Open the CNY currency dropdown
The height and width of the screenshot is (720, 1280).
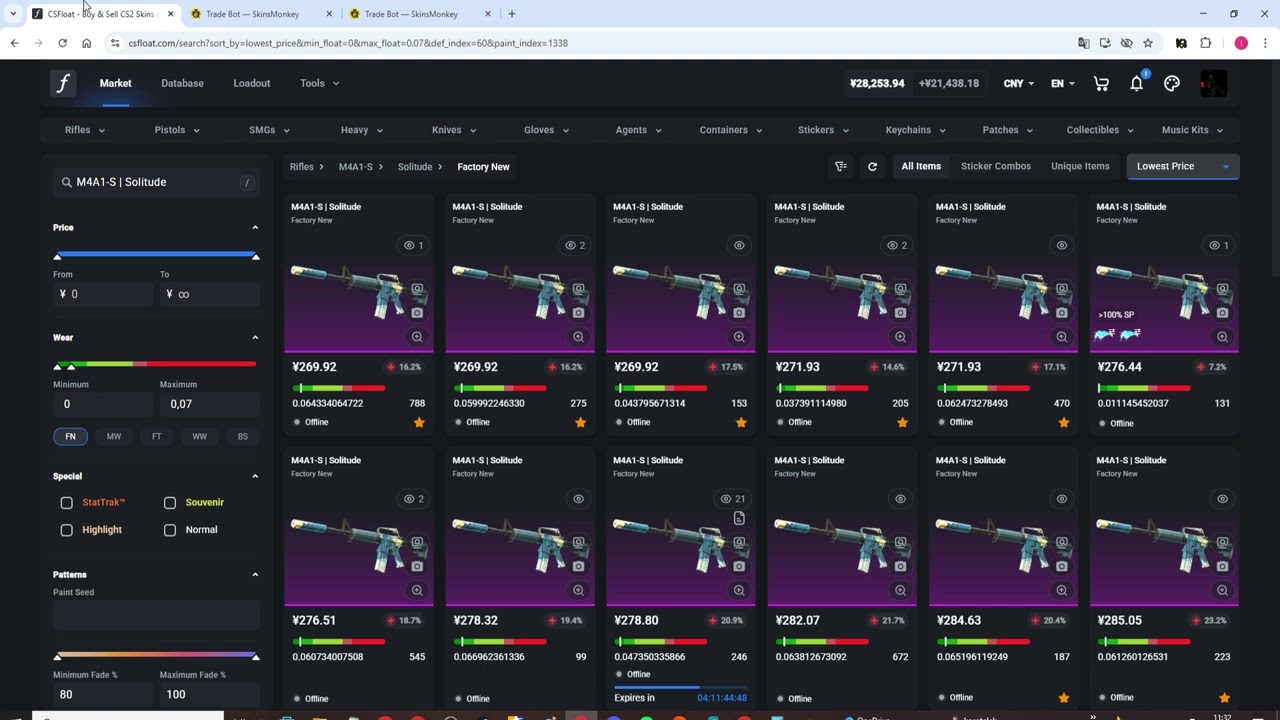coord(1019,84)
